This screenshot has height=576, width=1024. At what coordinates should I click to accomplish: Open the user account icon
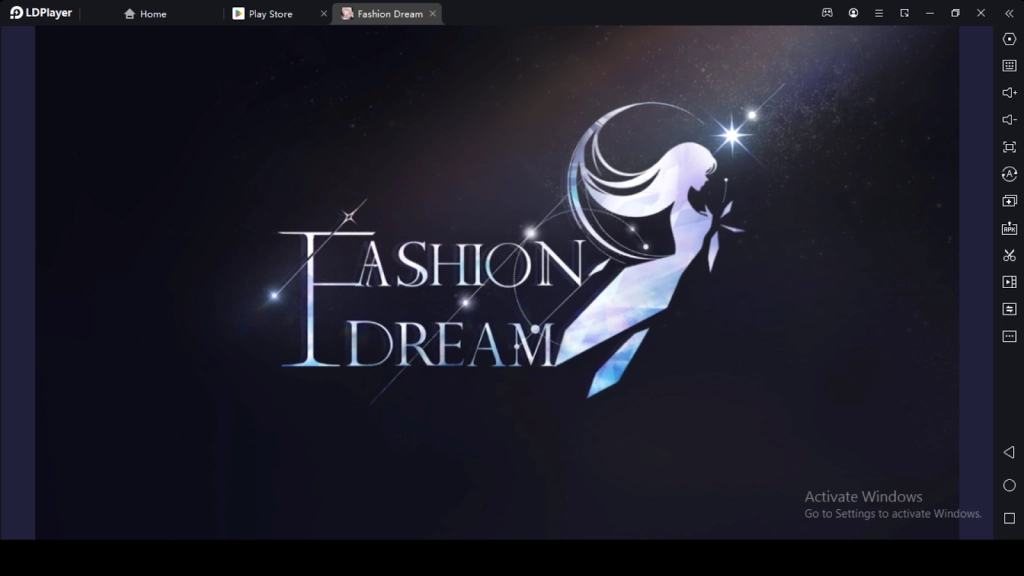coord(853,13)
